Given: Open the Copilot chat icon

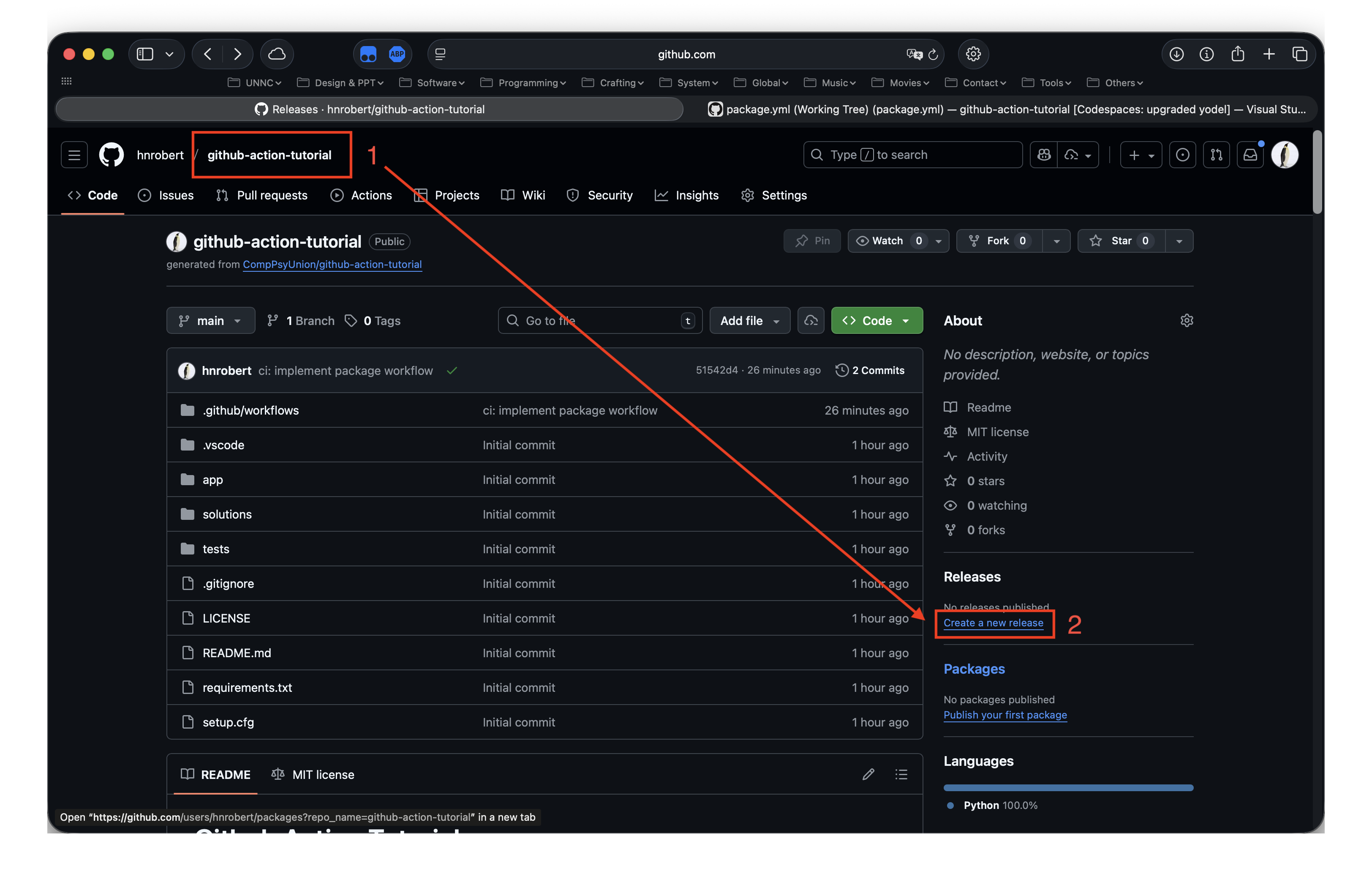Looking at the screenshot, I should (1044, 155).
